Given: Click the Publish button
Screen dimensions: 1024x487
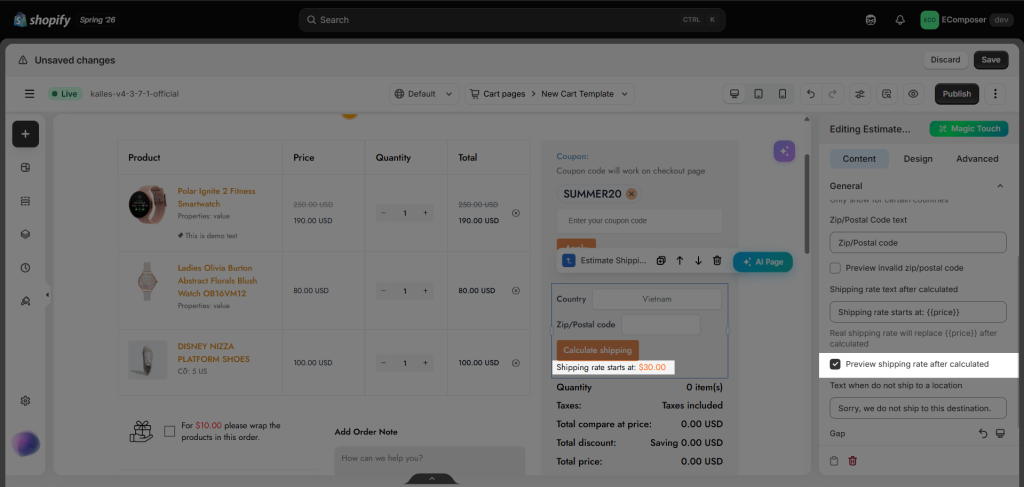Looking at the screenshot, I should (957, 94).
